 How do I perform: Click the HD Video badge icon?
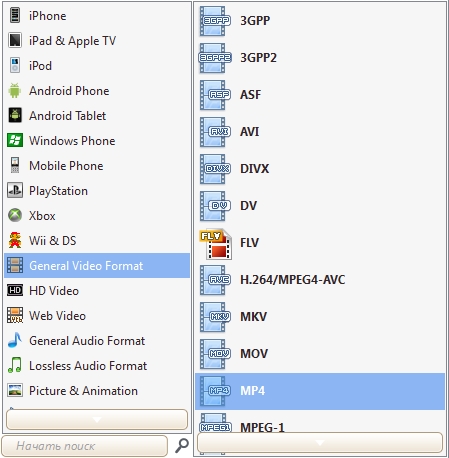pyautogui.click(x=15, y=290)
